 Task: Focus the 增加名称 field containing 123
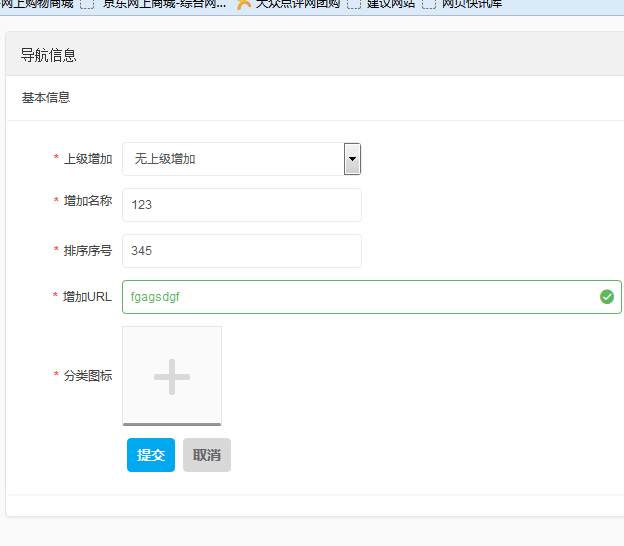tap(241, 205)
